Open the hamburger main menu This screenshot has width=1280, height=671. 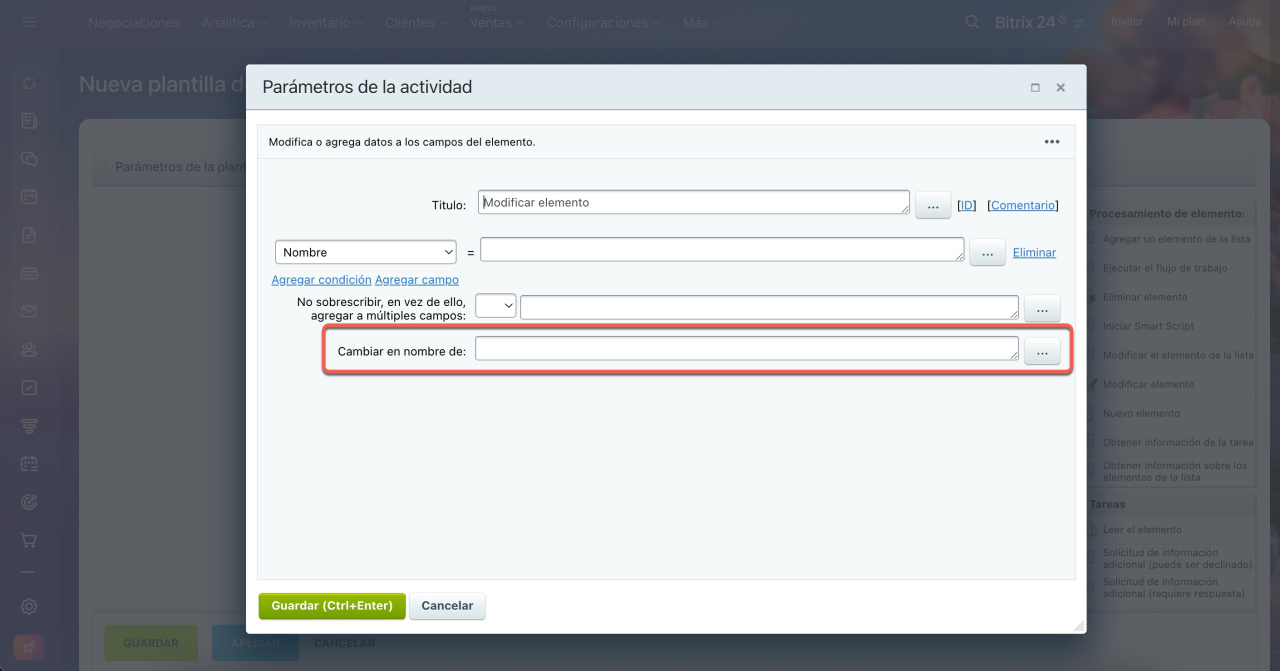pyautogui.click(x=29, y=22)
